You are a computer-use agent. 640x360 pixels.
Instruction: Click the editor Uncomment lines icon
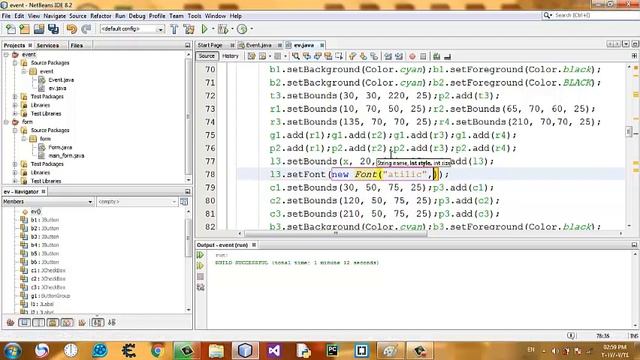point(447,56)
